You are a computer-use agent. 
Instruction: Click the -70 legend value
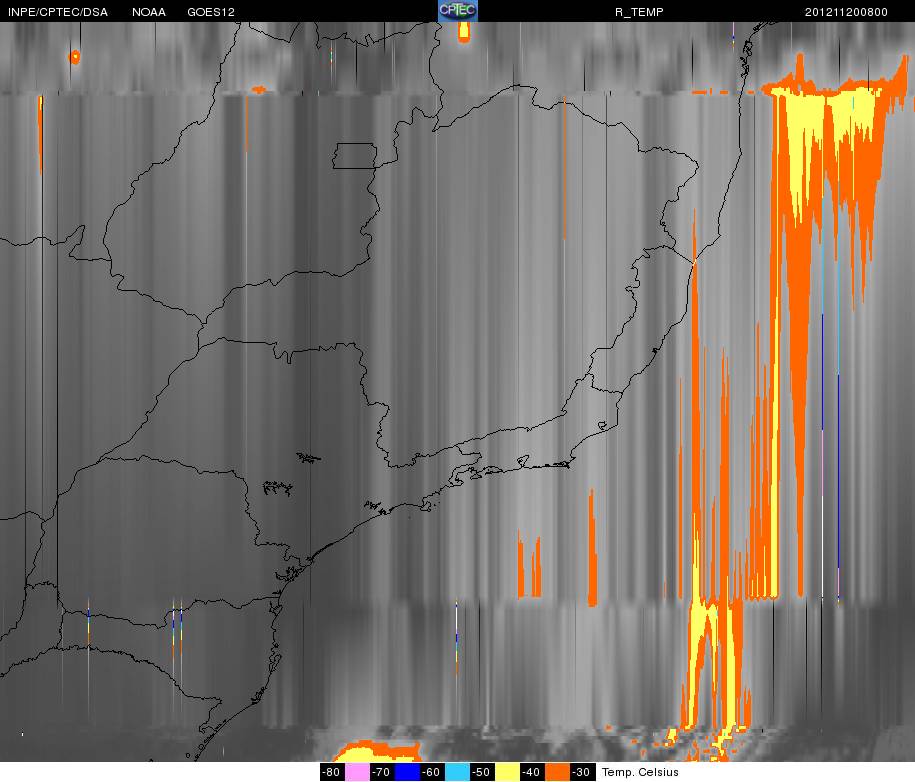[382, 772]
